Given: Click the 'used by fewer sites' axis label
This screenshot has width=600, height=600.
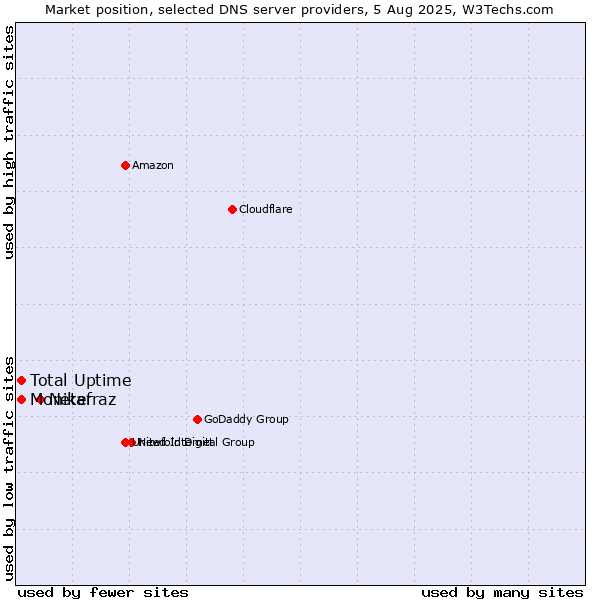Looking at the screenshot, I should coord(103,593).
